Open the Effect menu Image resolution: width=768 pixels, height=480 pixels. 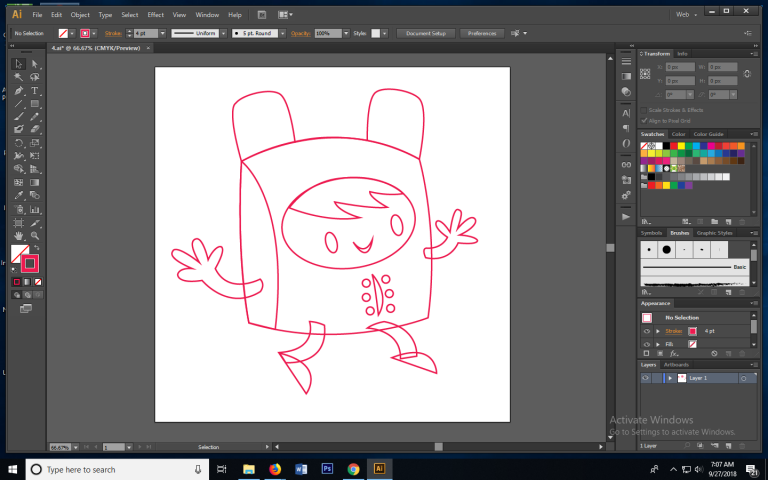point(155,15)
